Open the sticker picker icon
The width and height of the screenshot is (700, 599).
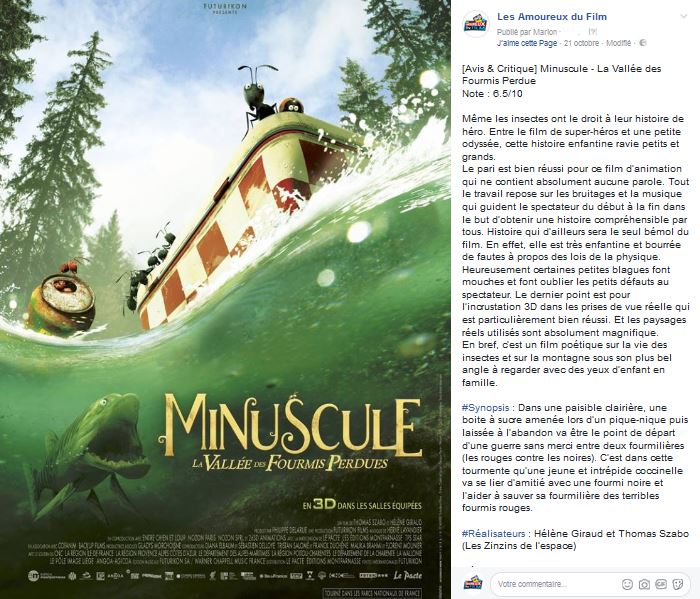[x=678, y=582]
